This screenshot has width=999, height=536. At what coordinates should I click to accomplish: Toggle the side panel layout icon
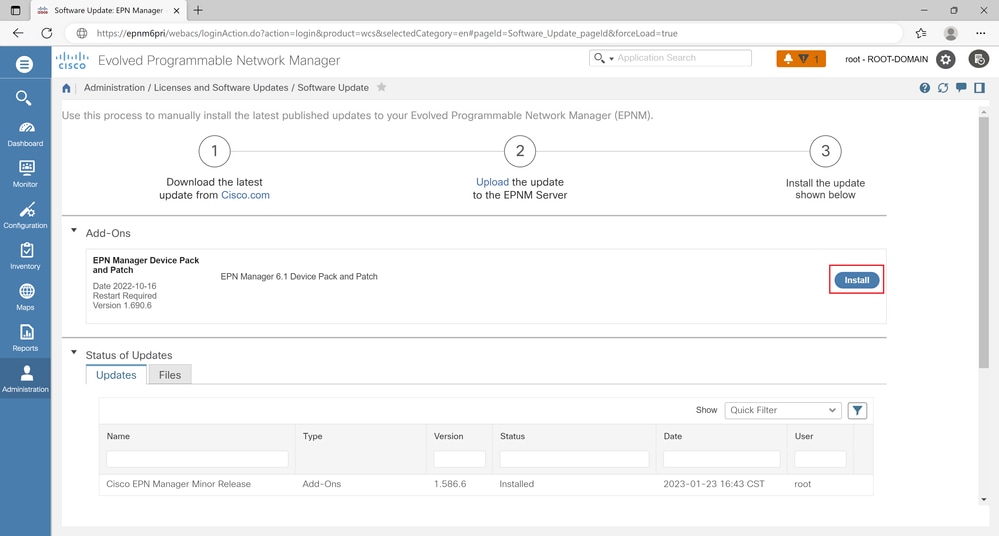(x=979, y=88)
